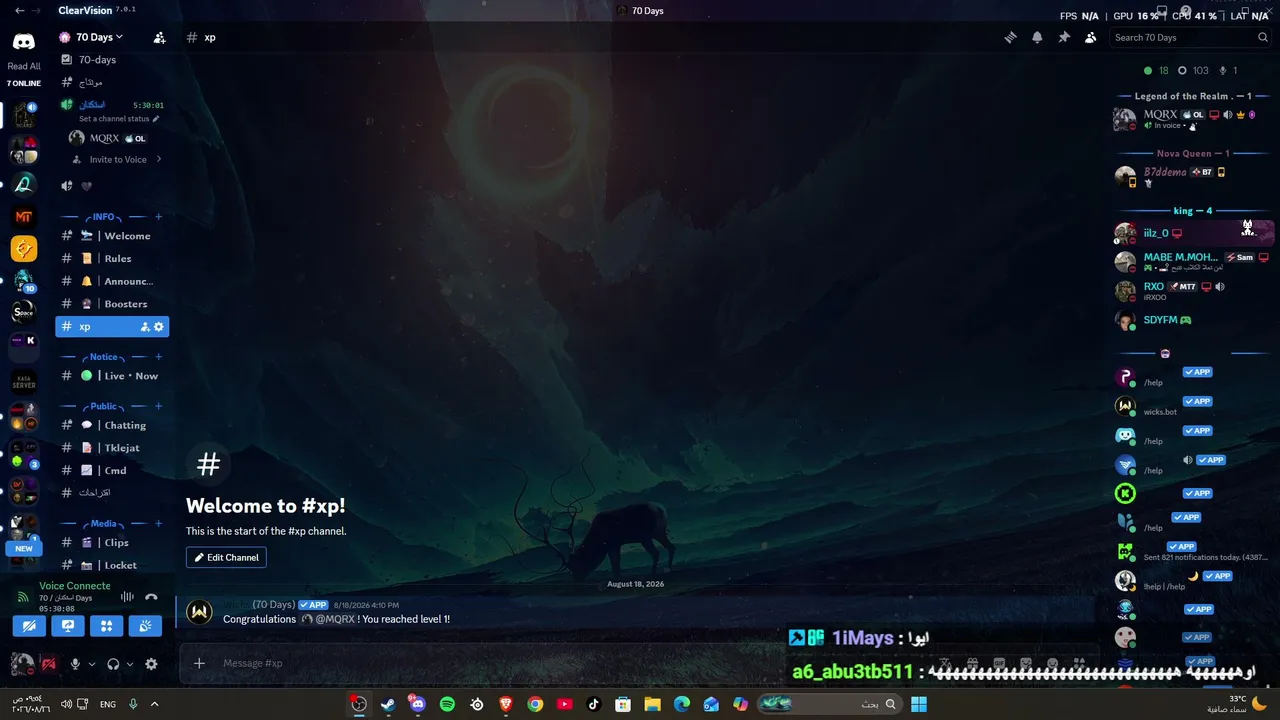Share your screen in voice panel
The height and width of the screenshot is (720, 1280).
point(68,627)
